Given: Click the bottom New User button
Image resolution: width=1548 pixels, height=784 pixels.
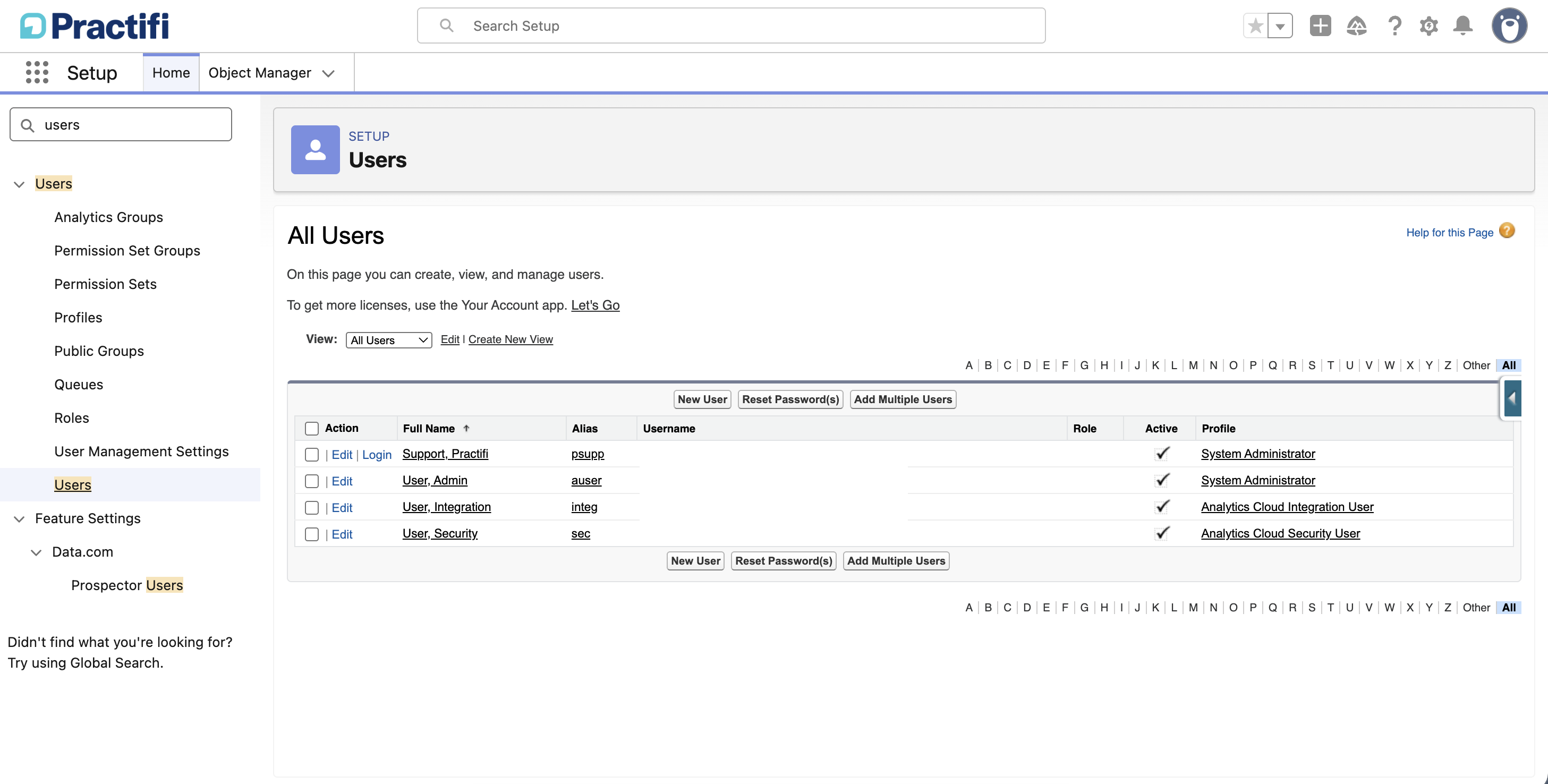Looking at the screenshot, I should coord(695,560).
